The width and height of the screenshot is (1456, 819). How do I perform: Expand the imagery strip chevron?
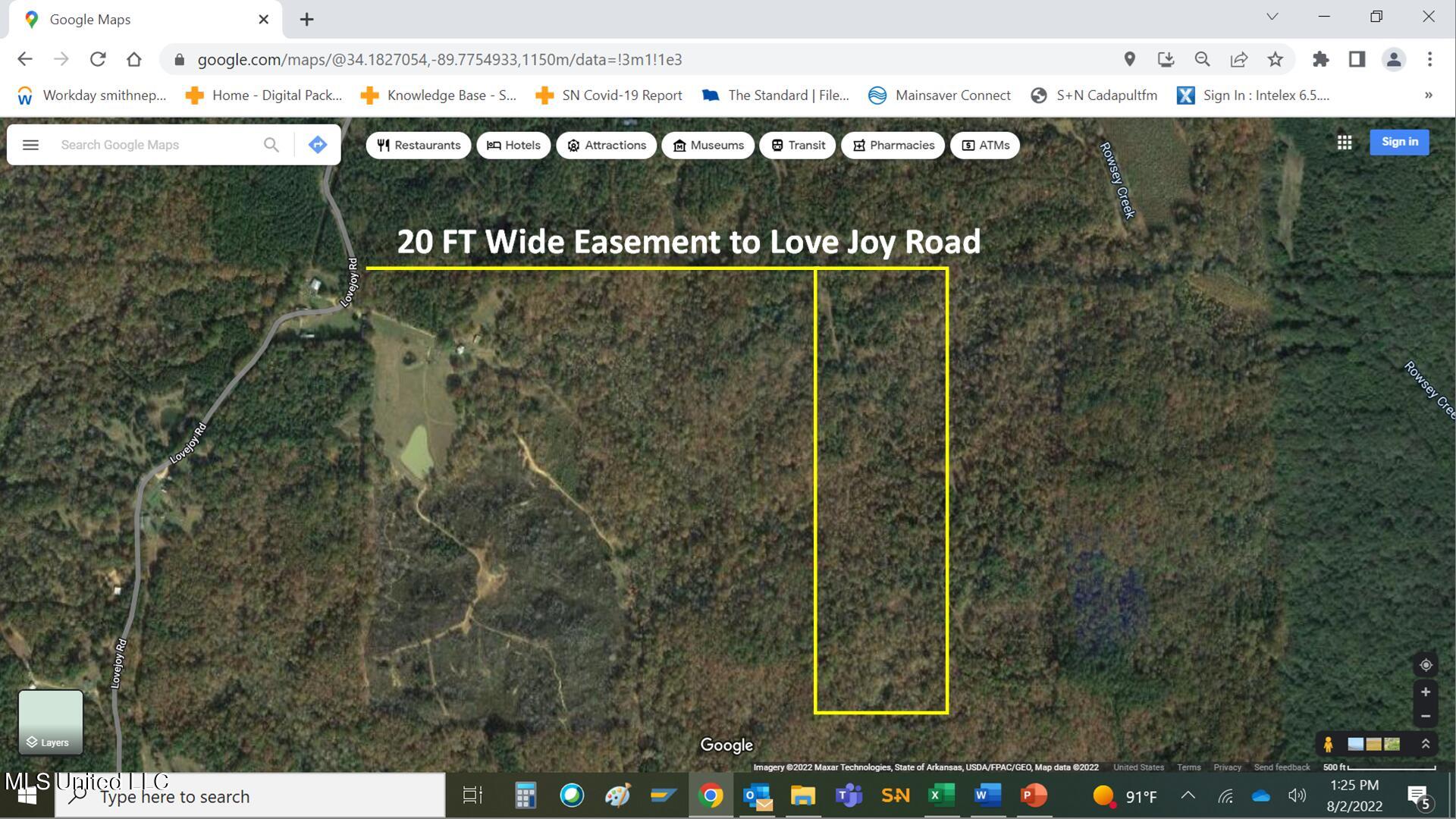(x=1426, y=745)
